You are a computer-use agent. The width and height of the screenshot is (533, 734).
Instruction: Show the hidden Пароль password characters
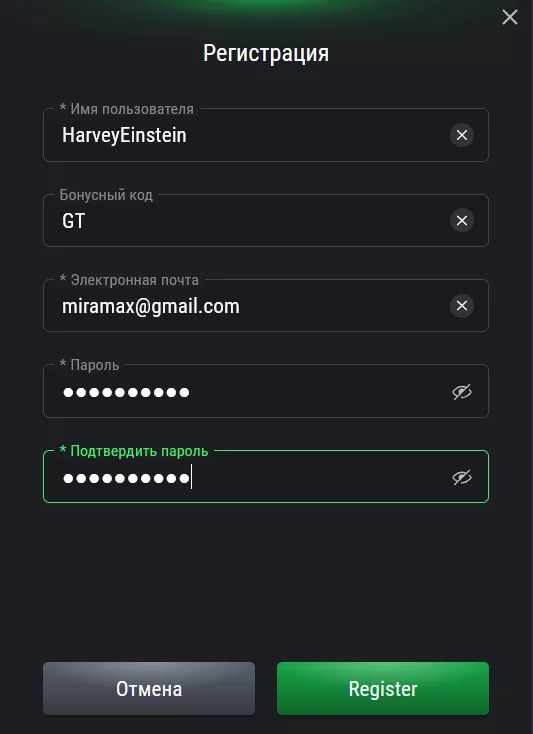tap(461, 392)
